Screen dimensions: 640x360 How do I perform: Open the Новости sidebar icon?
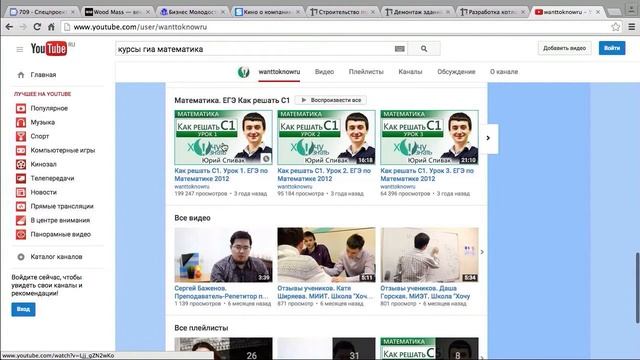(21, 192)
